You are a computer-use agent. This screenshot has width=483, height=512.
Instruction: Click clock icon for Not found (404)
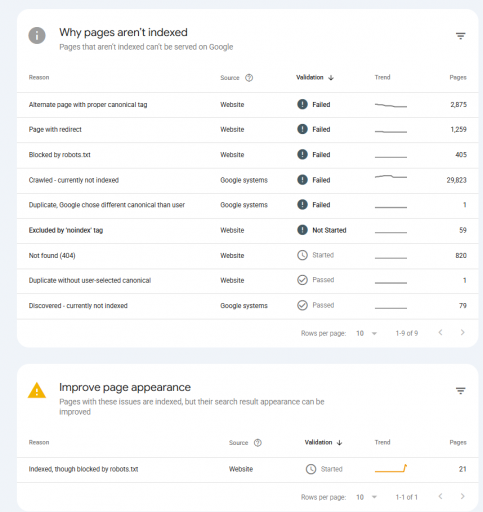point(302,255)
